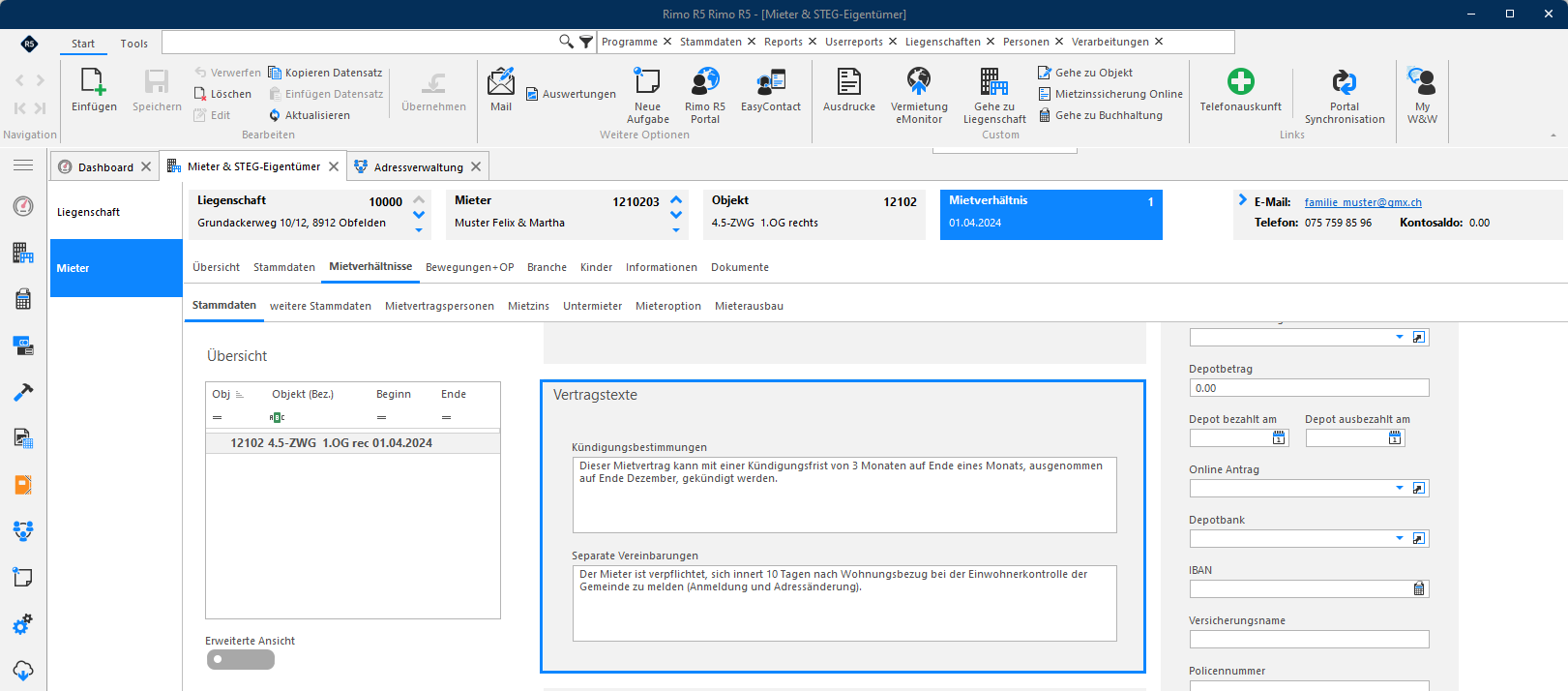Click the search magnifier icon
This screenshot has height=691, width=1568.
pos(566,42)
